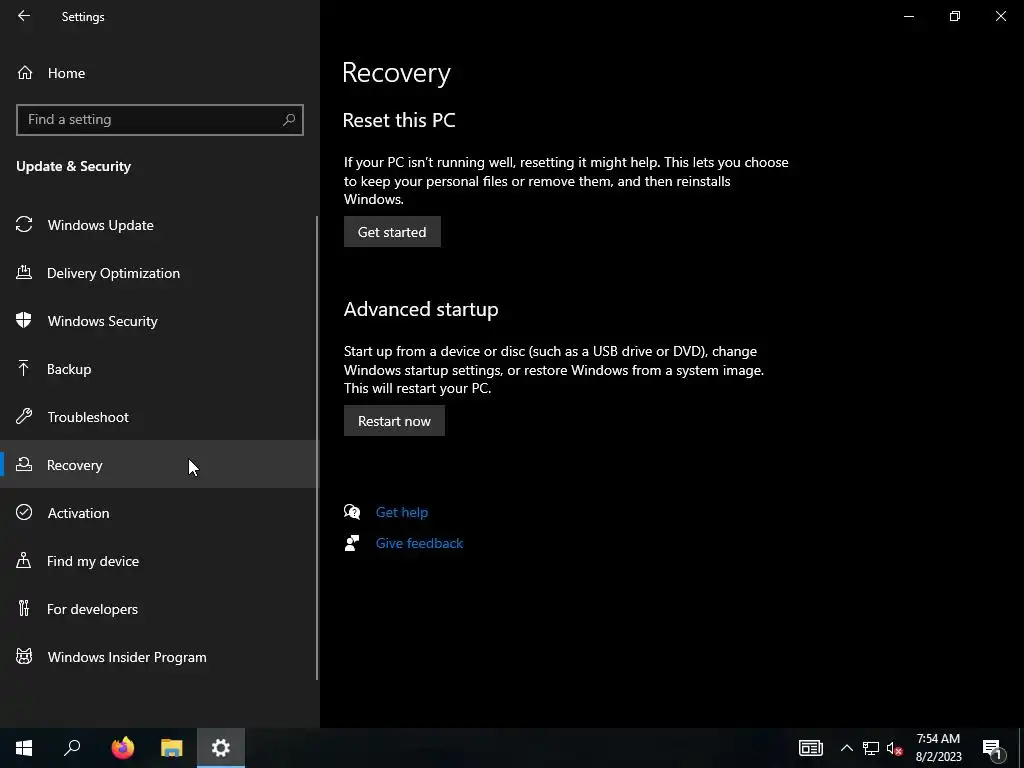
Task: Minimize the Settings window
Action: (908, 16)
